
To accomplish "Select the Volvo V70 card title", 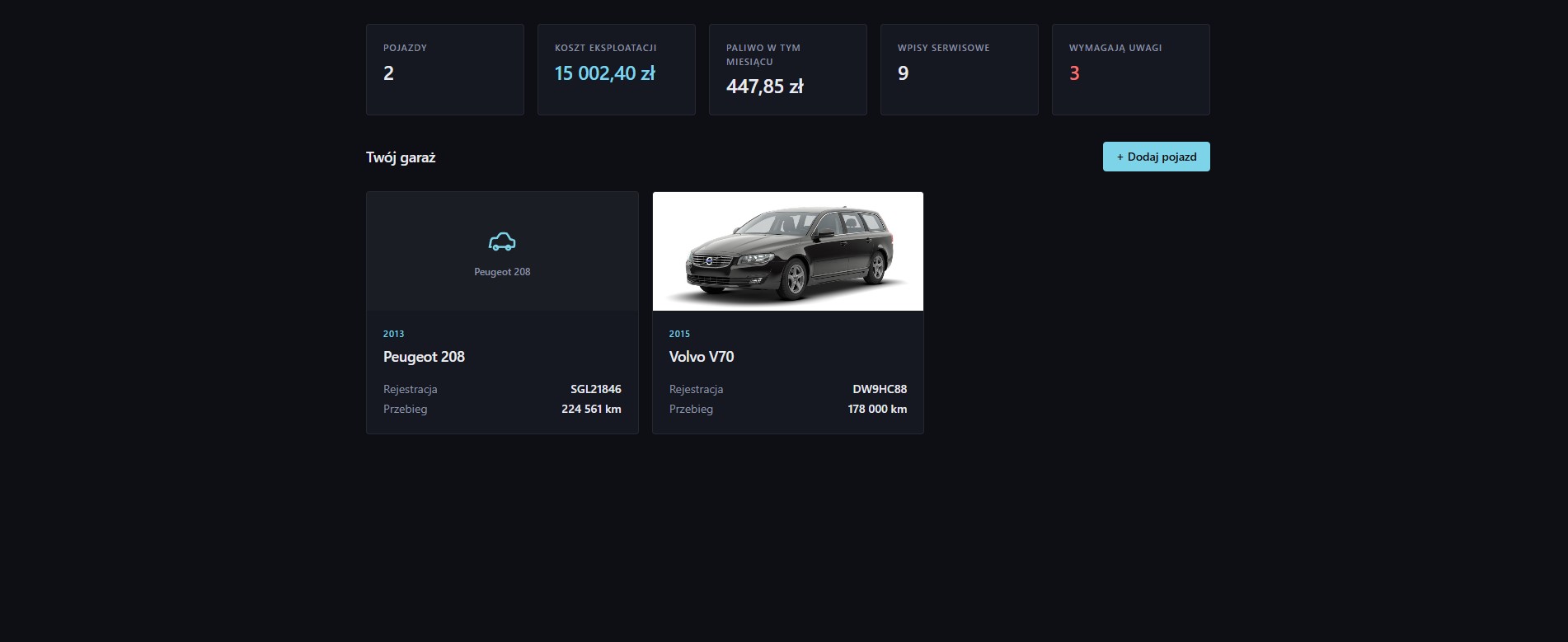I will coord(702,357).
